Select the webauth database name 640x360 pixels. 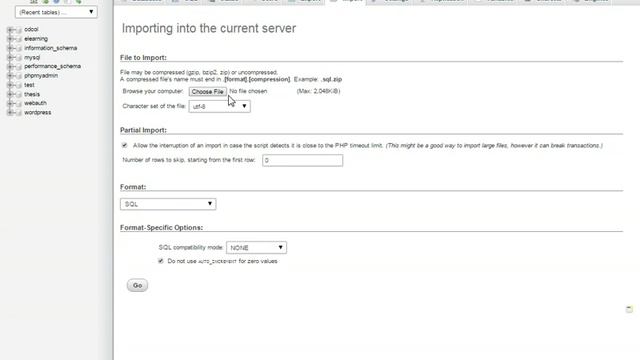[x=36, y=103]
